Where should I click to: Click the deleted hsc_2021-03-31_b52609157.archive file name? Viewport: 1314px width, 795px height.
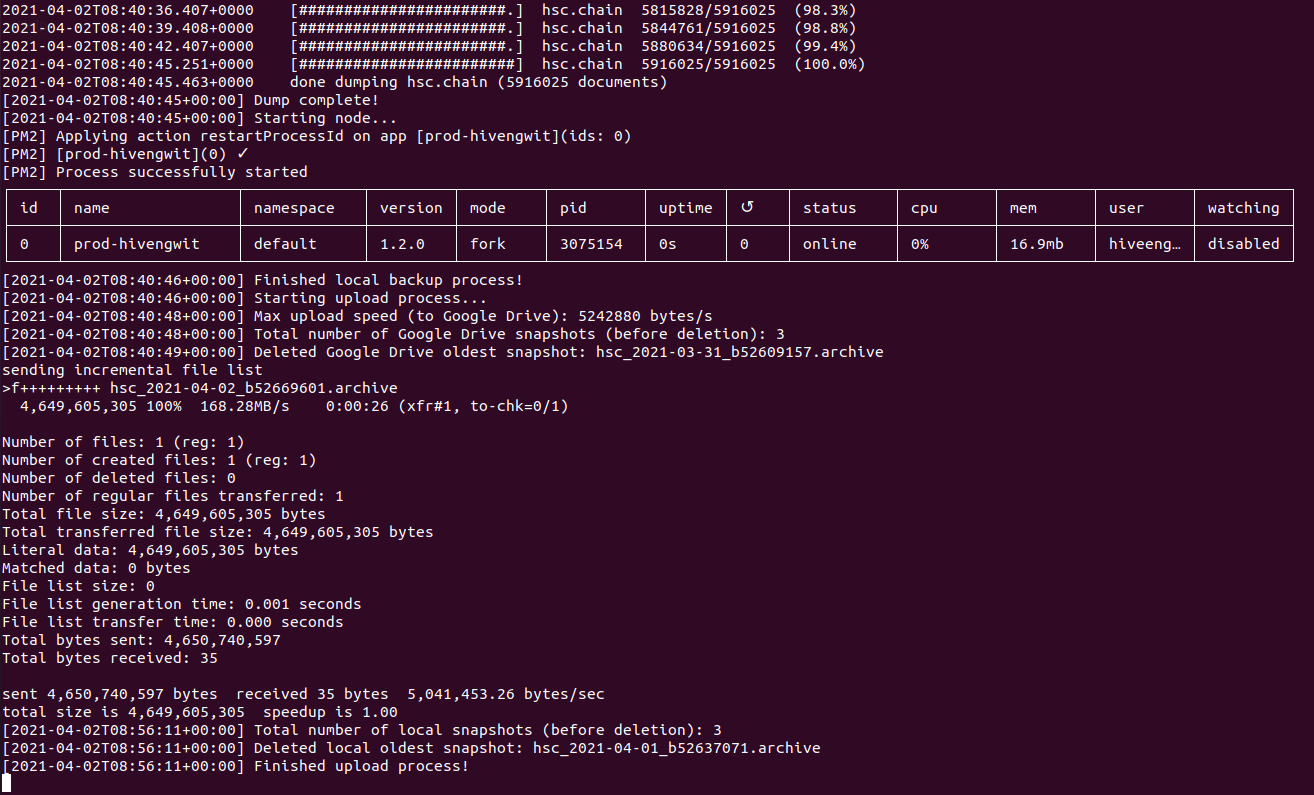(740, 352)
